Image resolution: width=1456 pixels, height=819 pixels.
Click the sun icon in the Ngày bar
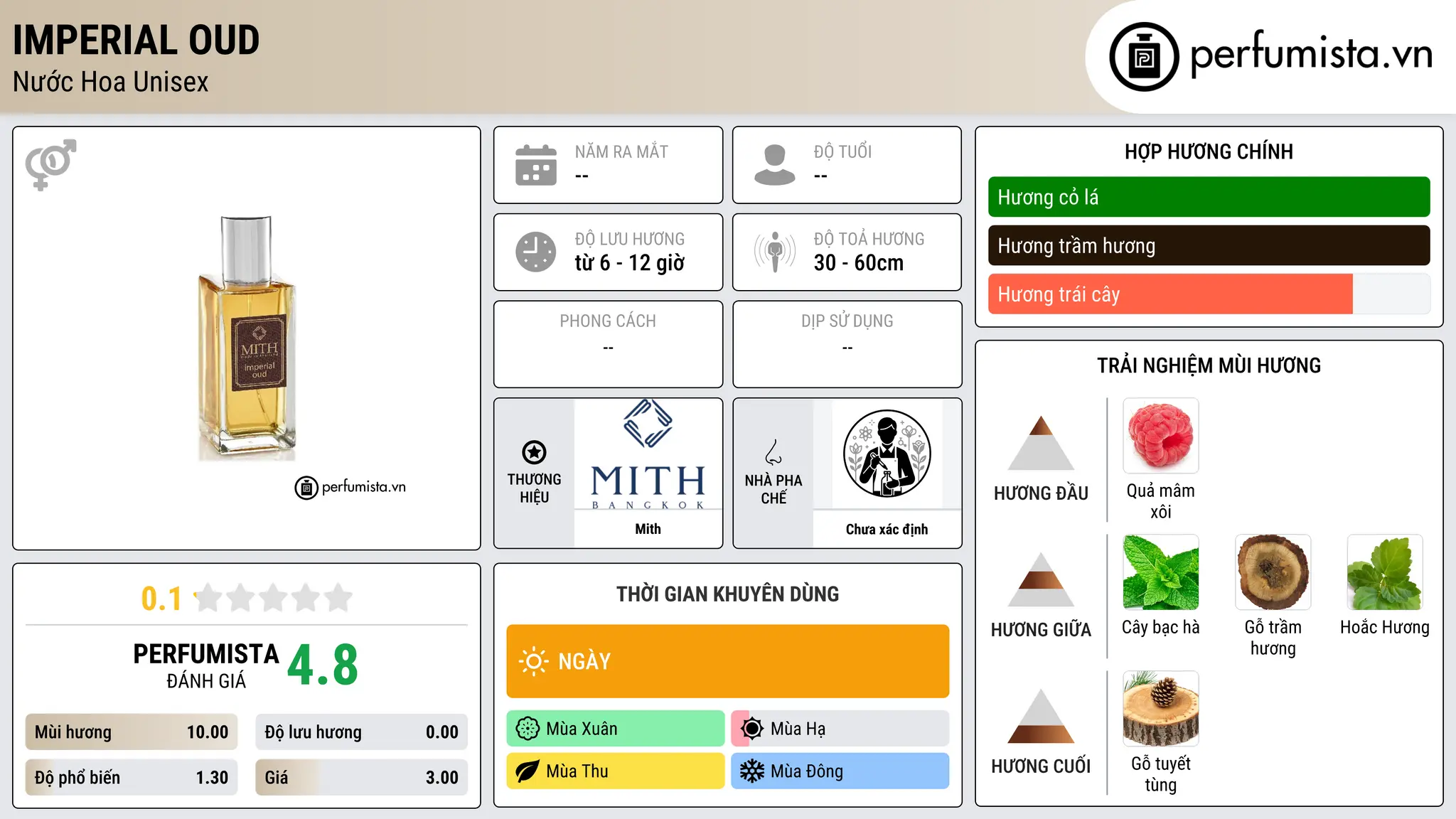pos(533,661)
